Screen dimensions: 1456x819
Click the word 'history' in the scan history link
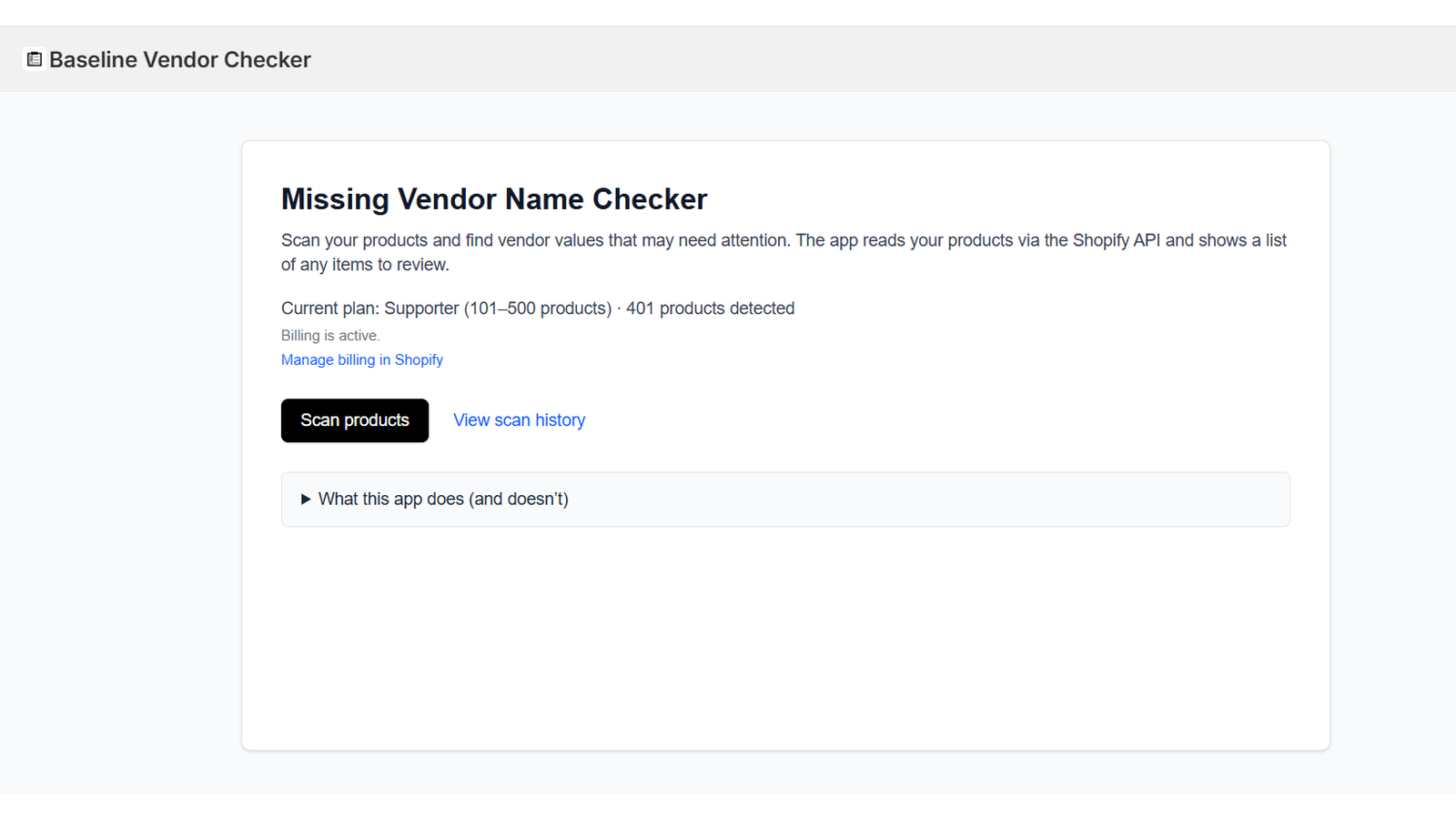coord(560,420)
